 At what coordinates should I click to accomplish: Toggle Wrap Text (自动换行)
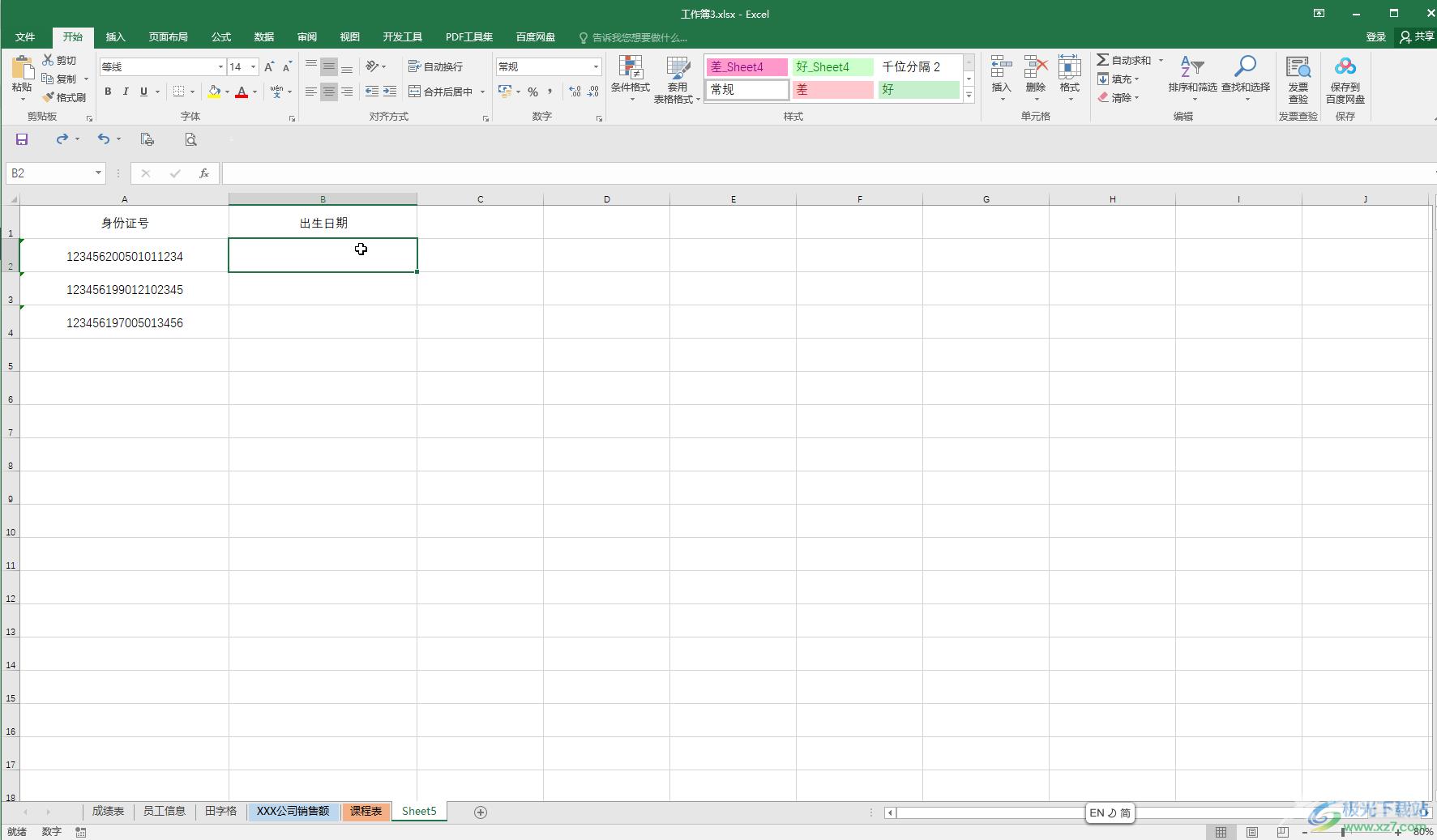435,66
